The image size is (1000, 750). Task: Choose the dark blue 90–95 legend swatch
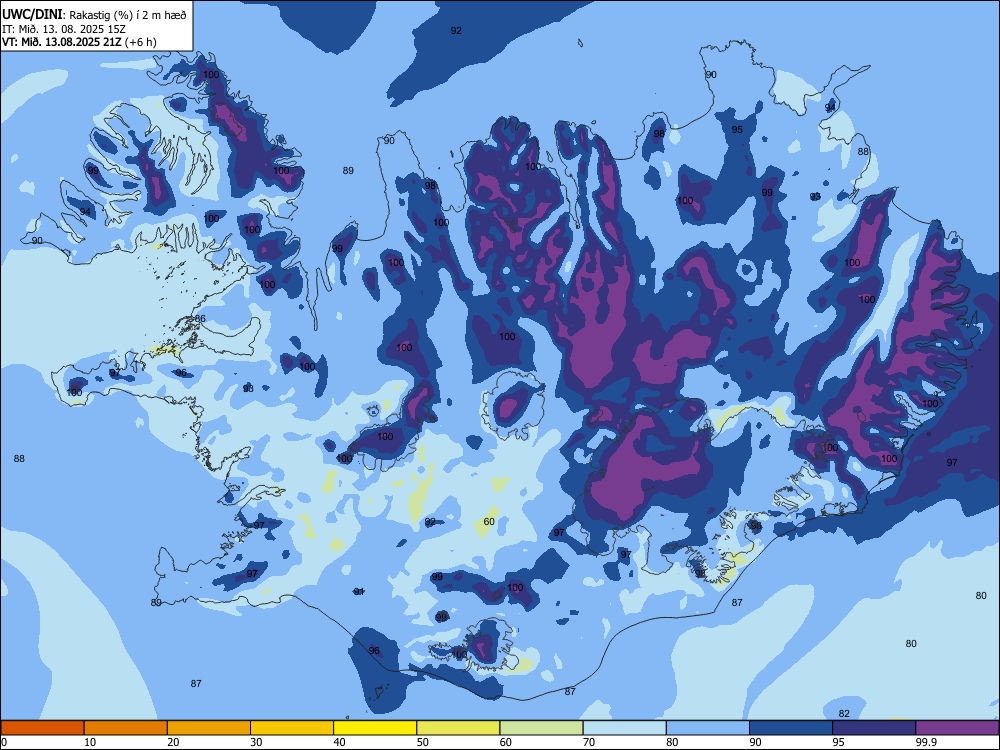791,728
